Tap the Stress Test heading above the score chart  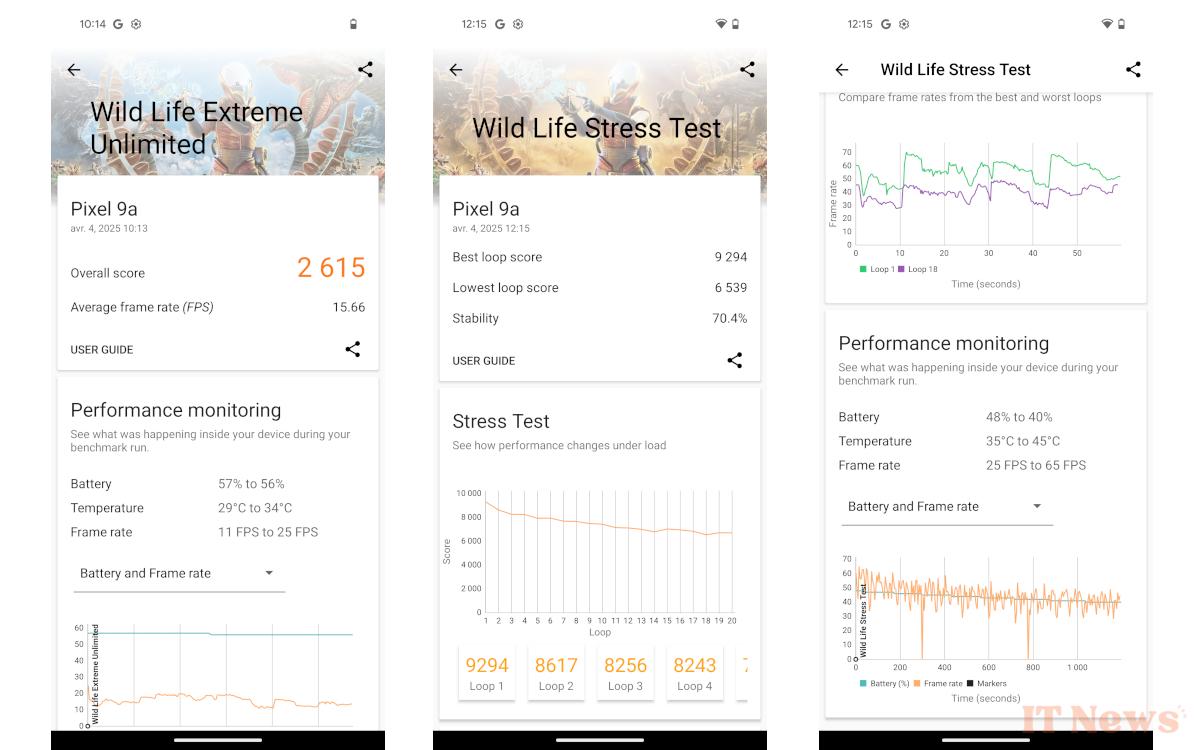501,421
